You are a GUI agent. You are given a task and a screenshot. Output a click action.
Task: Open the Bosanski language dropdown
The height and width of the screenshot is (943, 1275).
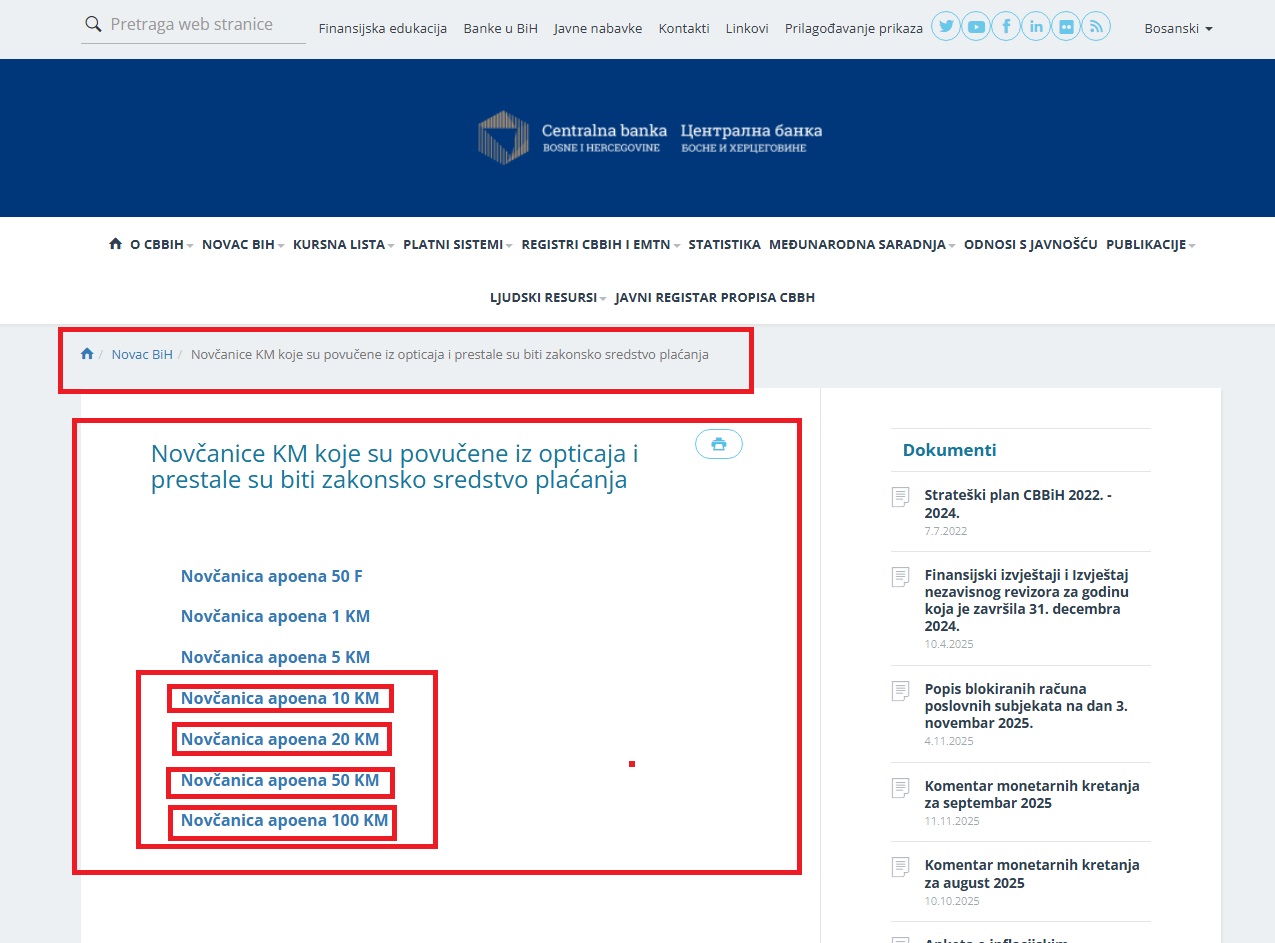pyautogui.click(x=1177, y=29)
